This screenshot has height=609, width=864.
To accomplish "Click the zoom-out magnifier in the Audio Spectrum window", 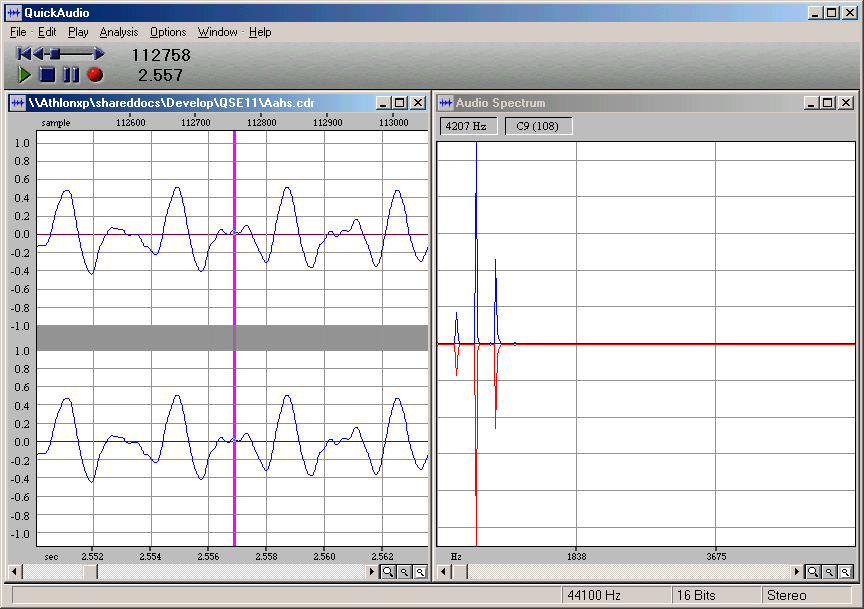I will click(x=829, y=572).
